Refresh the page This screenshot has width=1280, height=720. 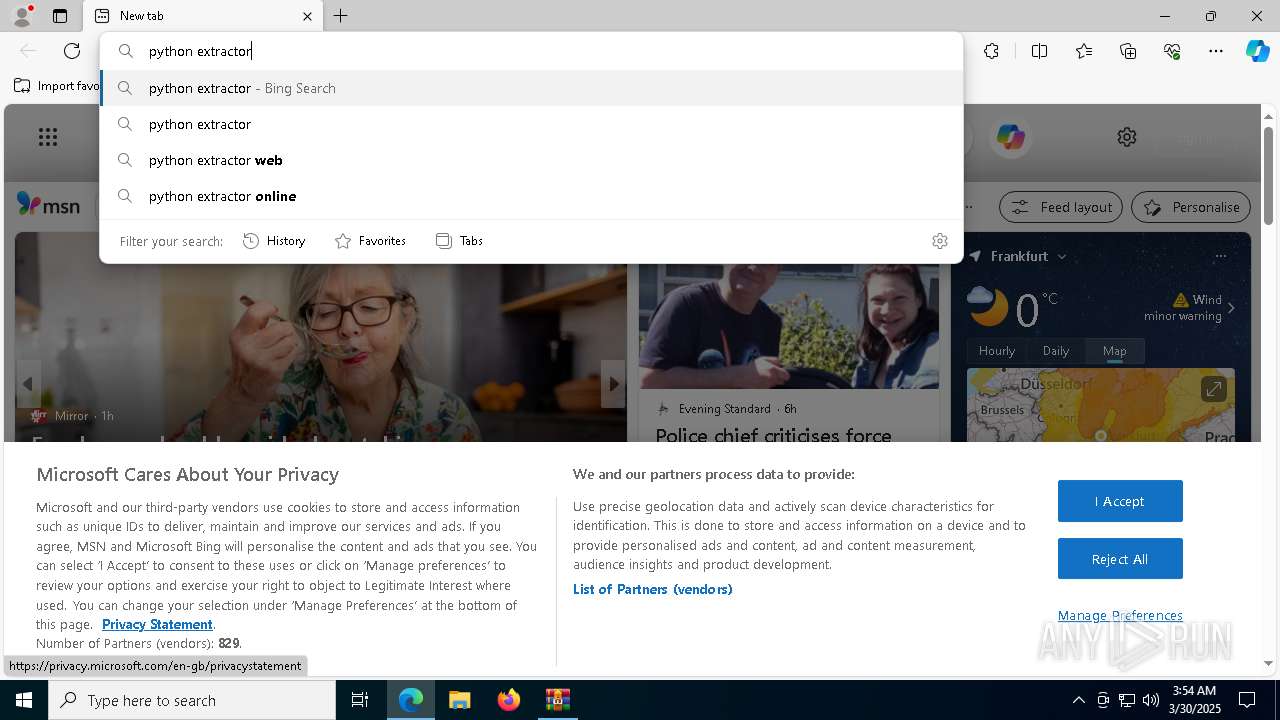pos(72,51)
